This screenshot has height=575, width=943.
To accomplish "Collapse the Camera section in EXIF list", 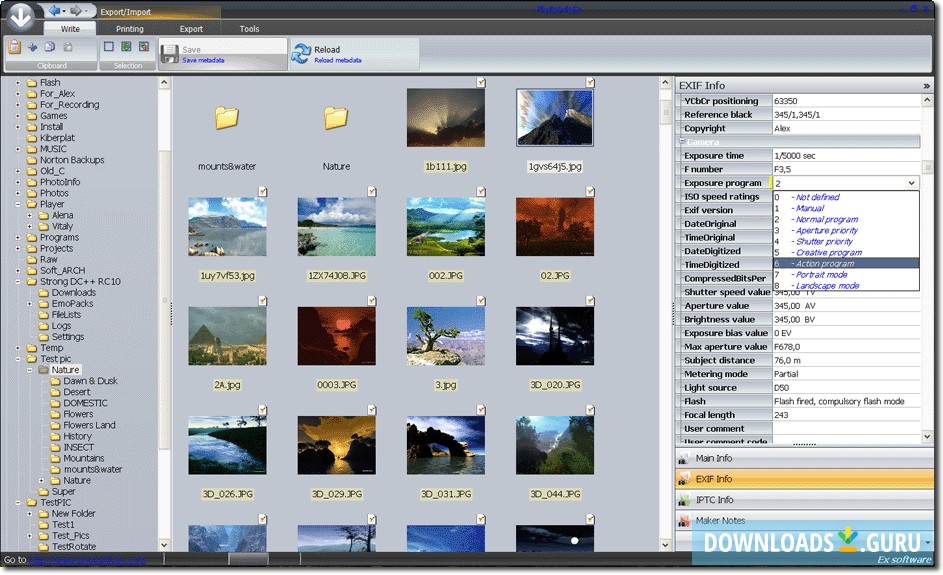I will pos(684,143).
